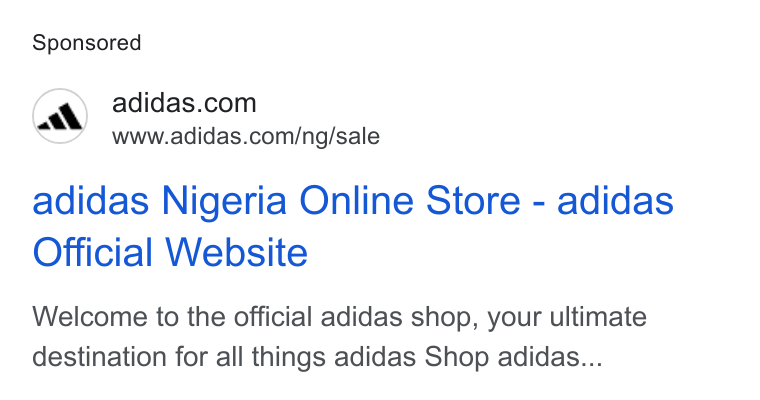760x400 pixels.
Task: Click the adidas three-stripes logo icon
Action: [60, 117]
